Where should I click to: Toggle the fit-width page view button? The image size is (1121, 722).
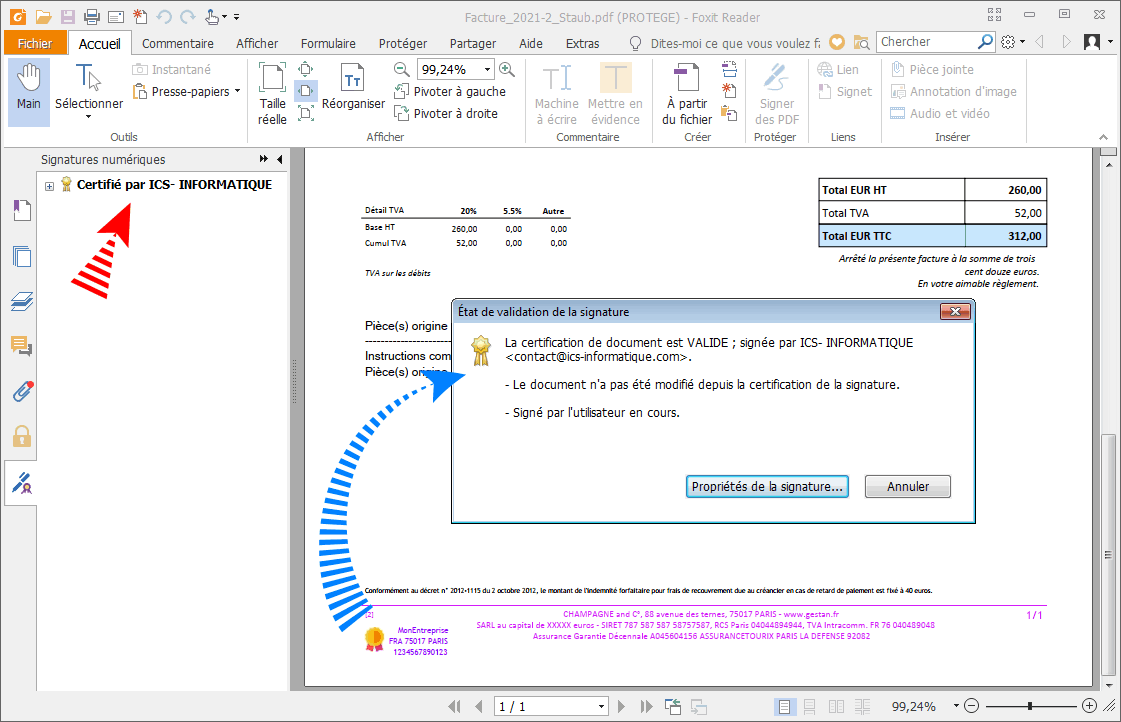307,91
